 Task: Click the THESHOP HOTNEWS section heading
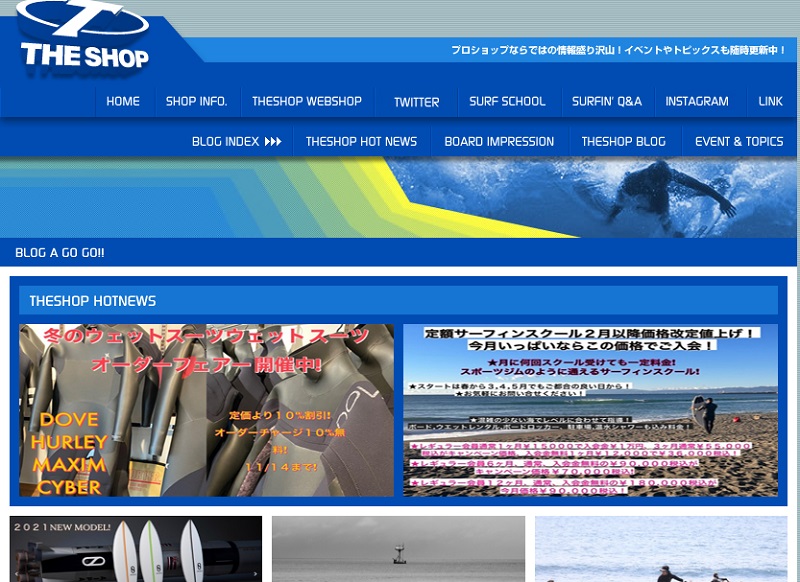coord(92,301)
